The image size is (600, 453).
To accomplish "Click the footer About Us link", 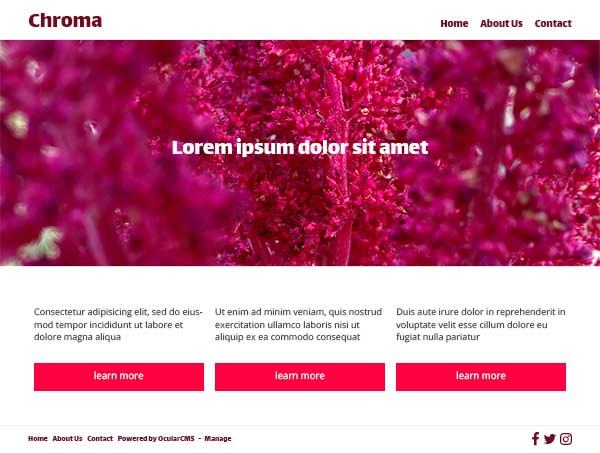I will pyautogui.click(x=67, y=438).
